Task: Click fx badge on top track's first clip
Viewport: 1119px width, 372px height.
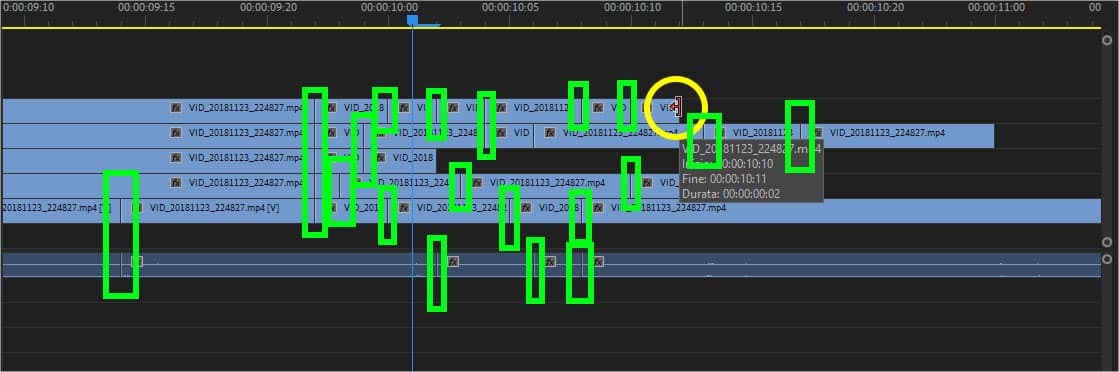Action: [x=176, y=108]
